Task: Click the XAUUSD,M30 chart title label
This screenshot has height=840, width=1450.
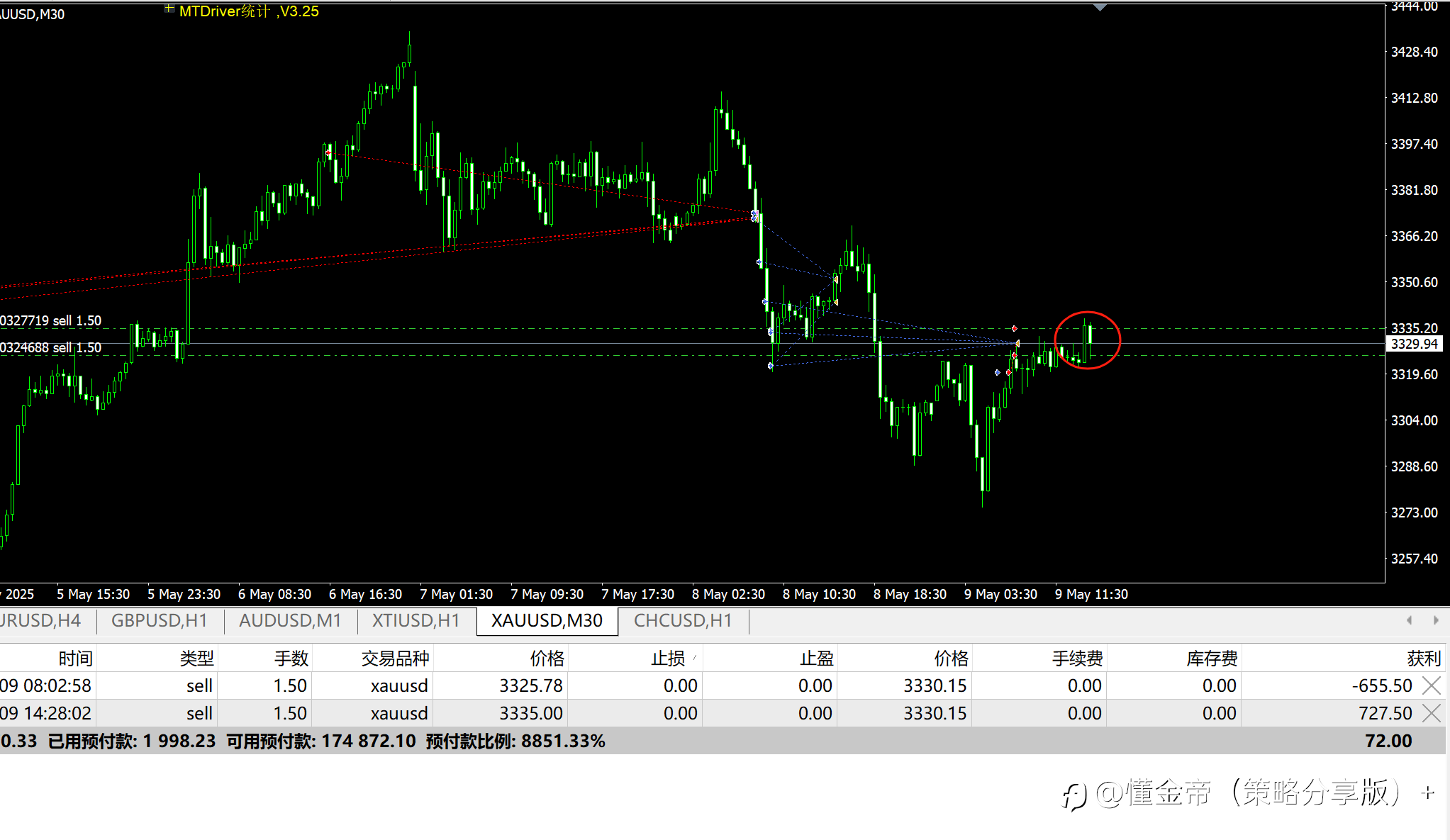Action: tap(32, 14)
